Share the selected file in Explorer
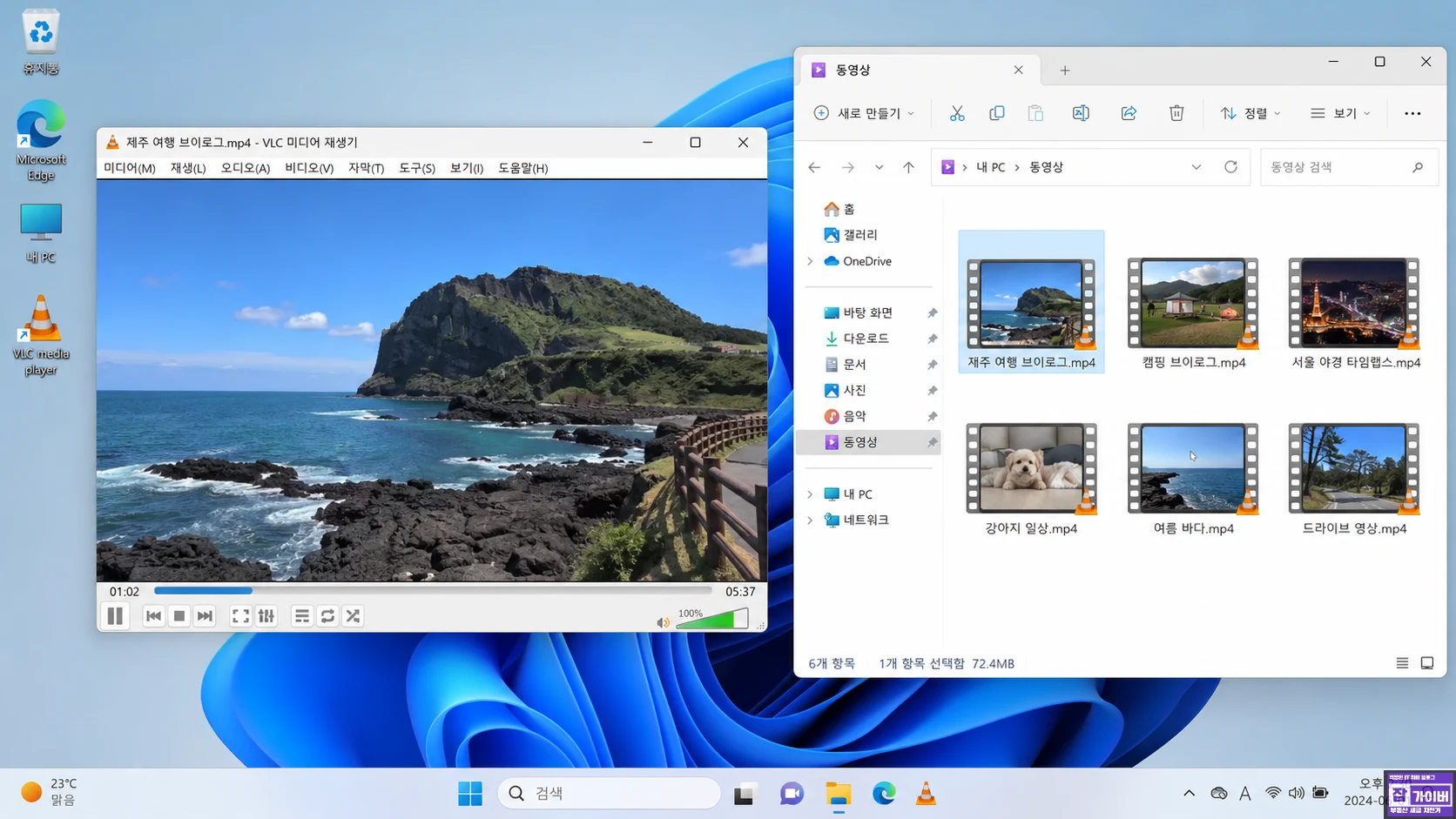This screenshot has height=819, width=1456. [x=1129, y=113]
